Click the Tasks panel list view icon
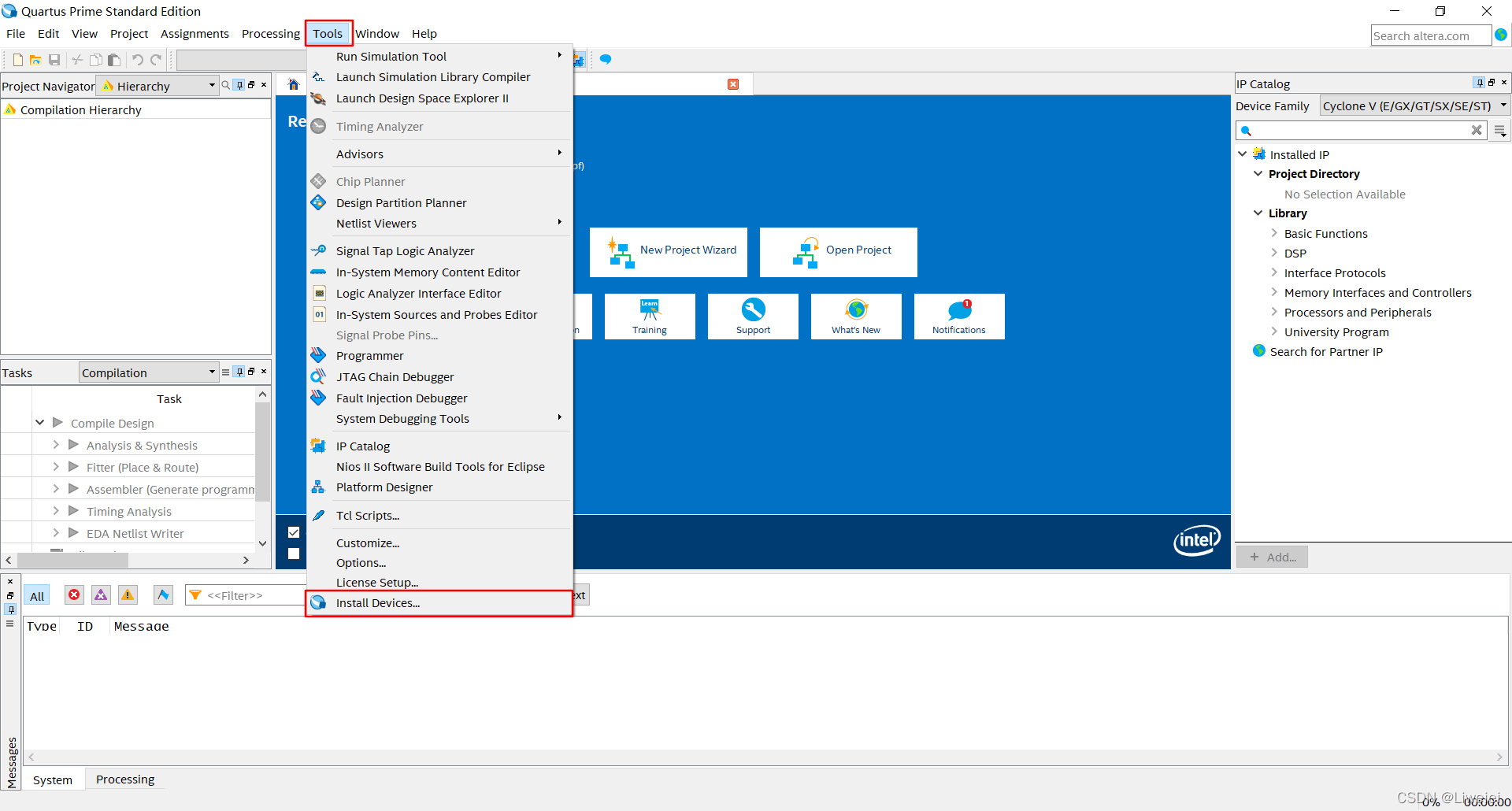The height and width of the screenshot is (811, 1512). click(226, 372)
